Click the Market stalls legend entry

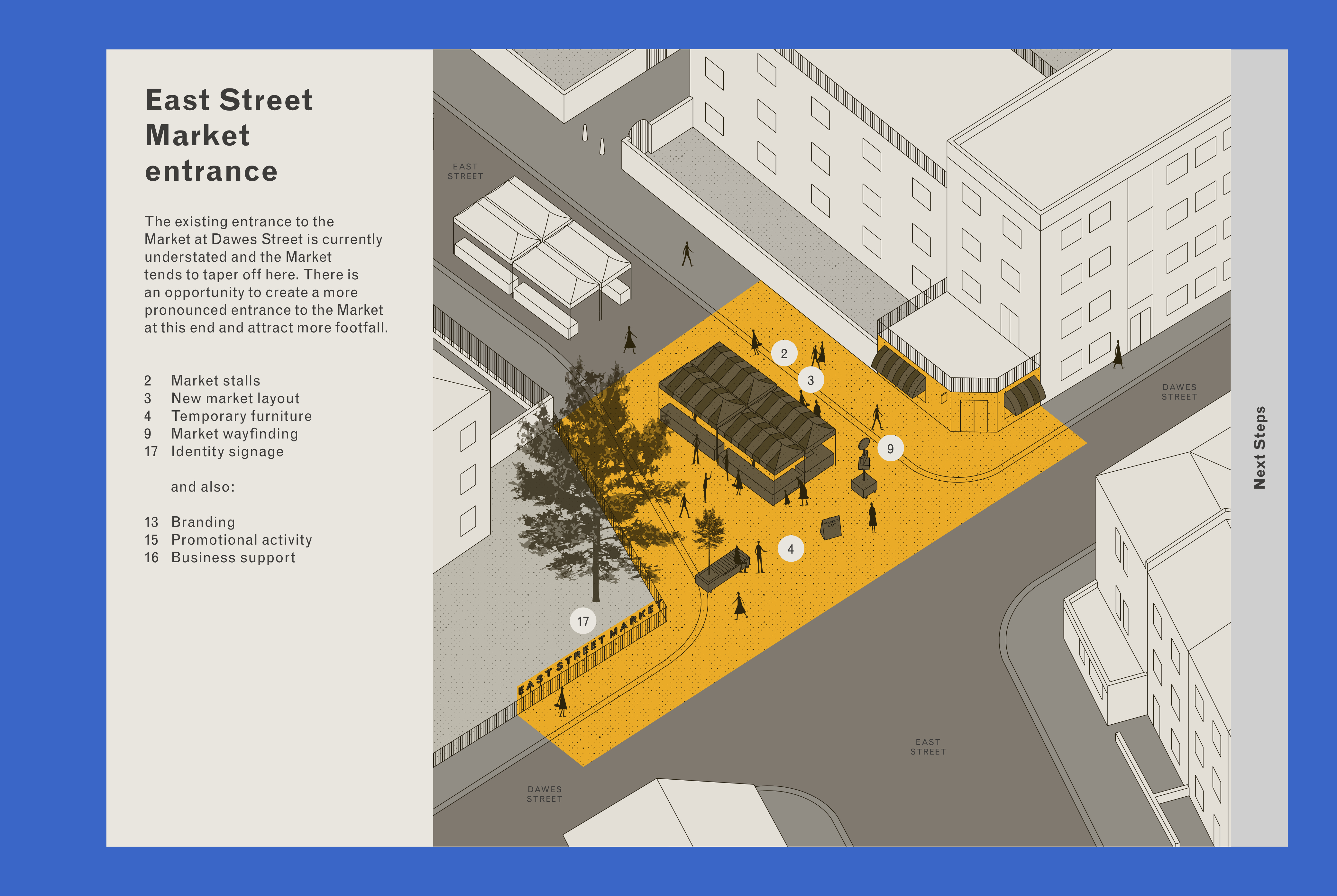(x=215, y=381)
